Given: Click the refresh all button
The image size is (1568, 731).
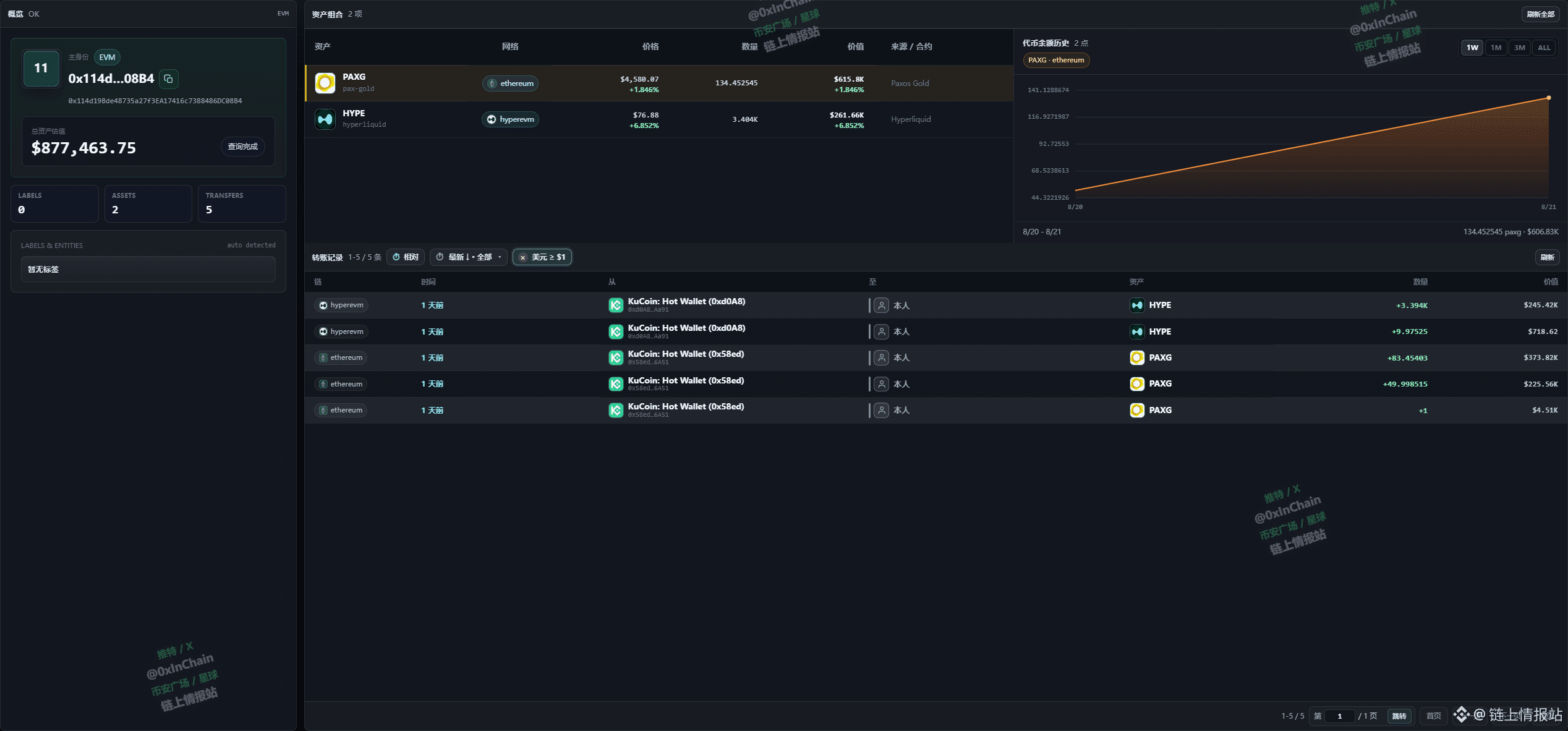Looking at the screenshot, I should coord(1540,14).
